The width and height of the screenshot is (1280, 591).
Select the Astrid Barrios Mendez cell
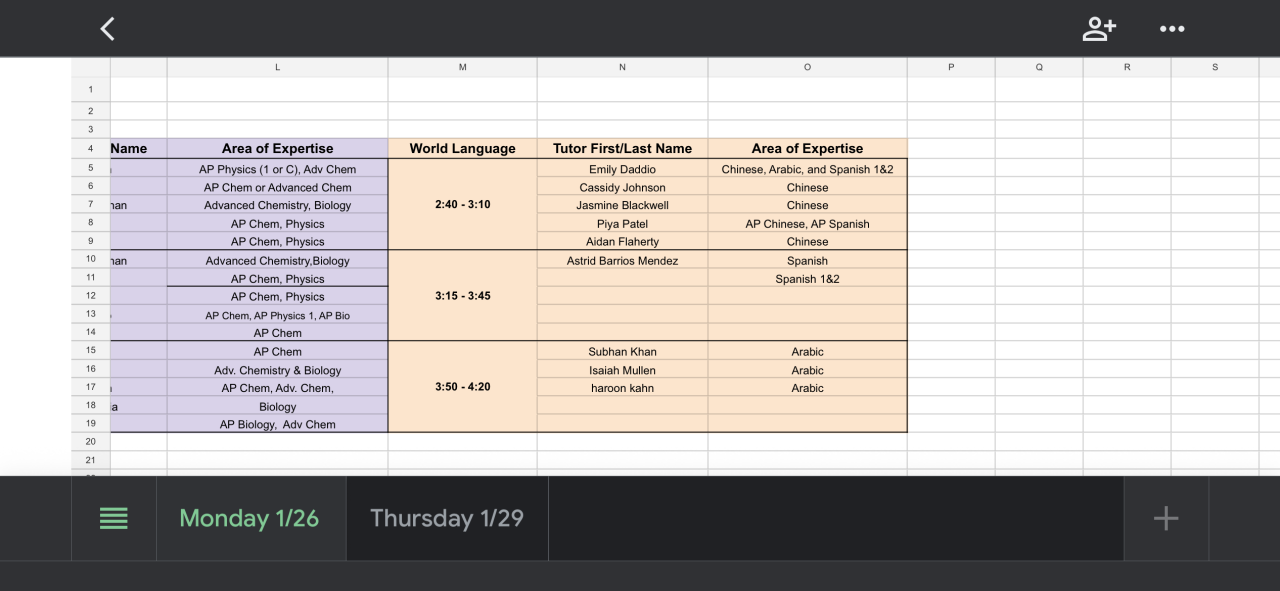622,260
